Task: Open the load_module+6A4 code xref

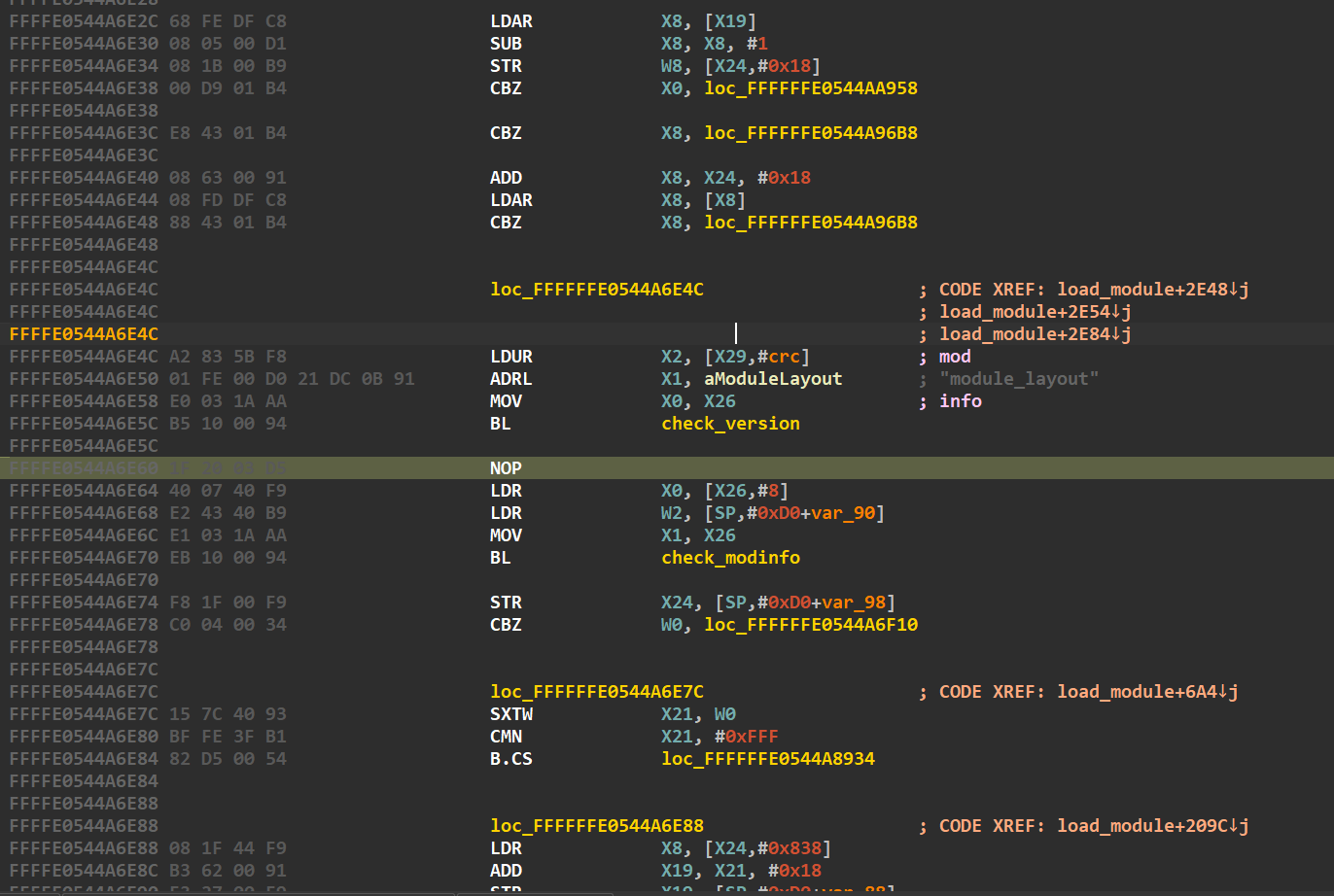Action: pos(1147,692)
